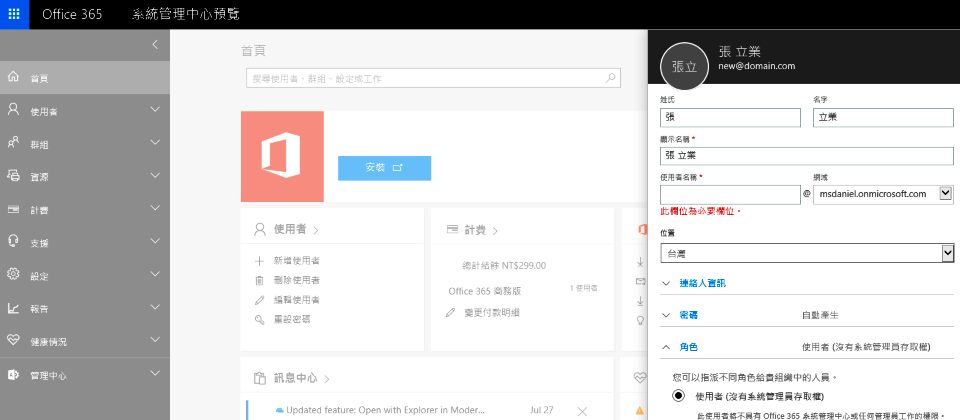Collapse the left navigation pane arrow
Image resolution: width=960 pixels, height=420 pixels.
pyautogui.click(x=155, y=44)
